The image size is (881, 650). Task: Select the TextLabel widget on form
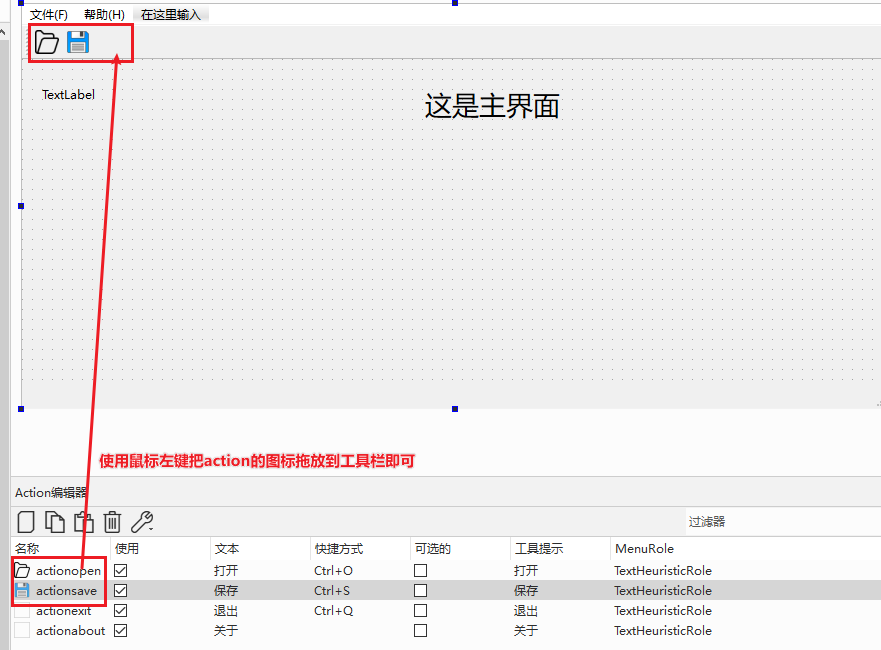(69, 94)
